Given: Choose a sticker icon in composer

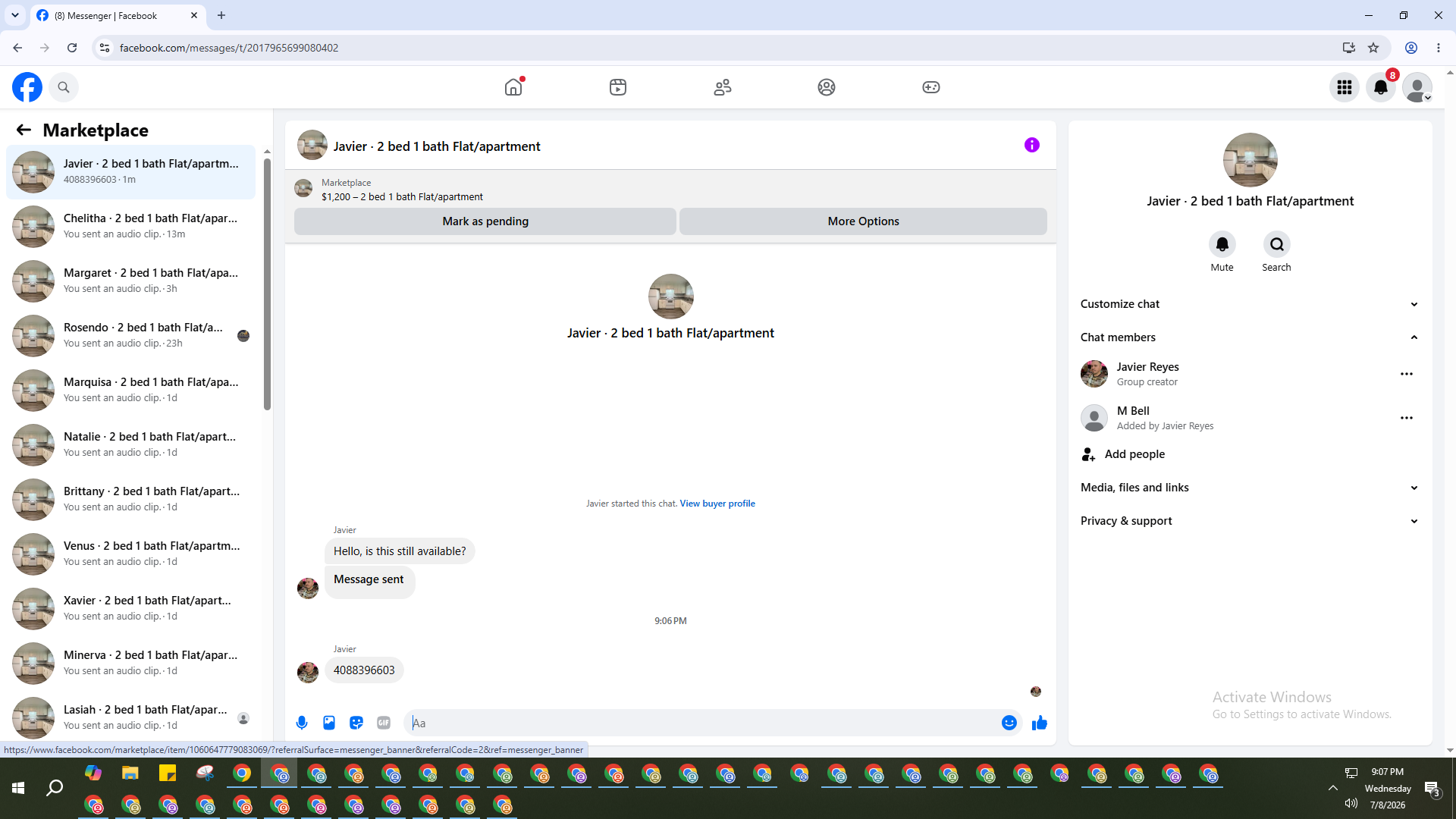Looking at the screenshot, I should (356, 723).
